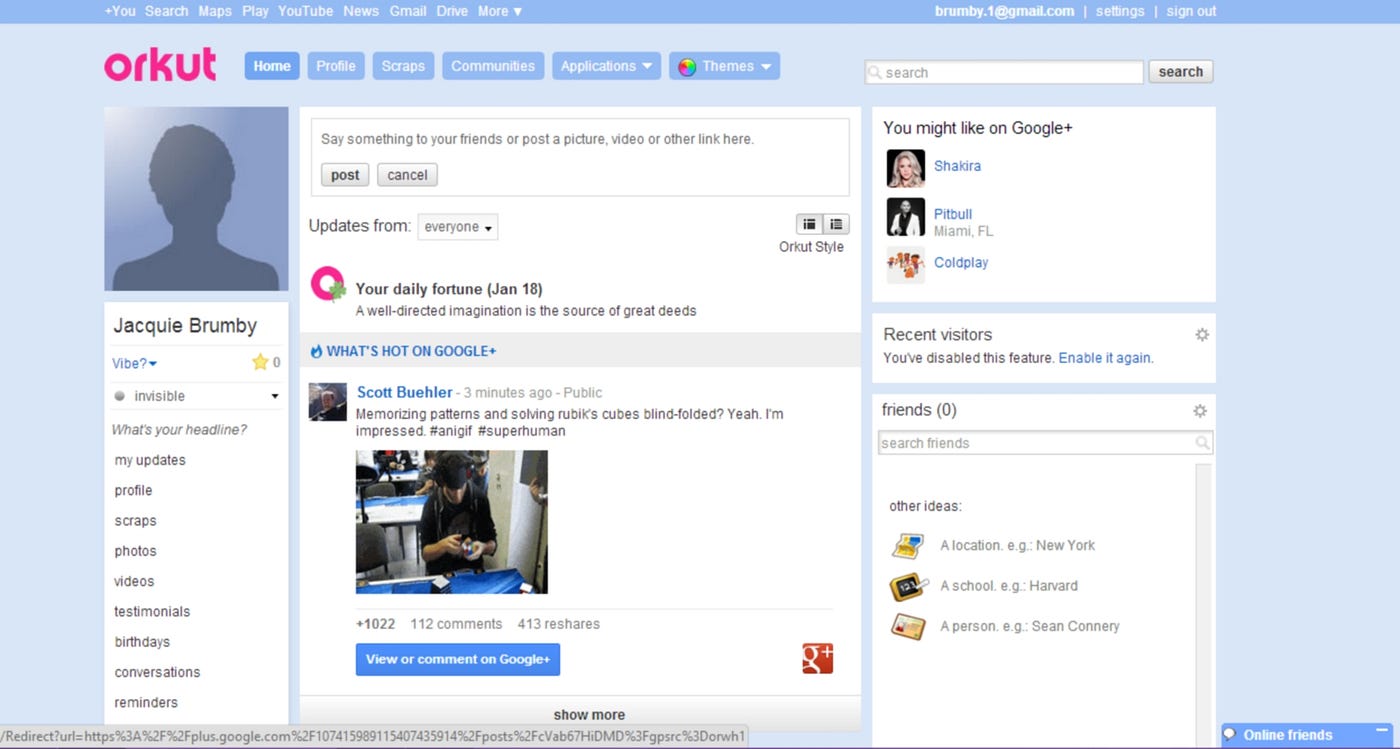Switch to Orkut Style compact view icon
This screenshot has height=749, width=1400.
pyautogui.click(x=809, y=224)
